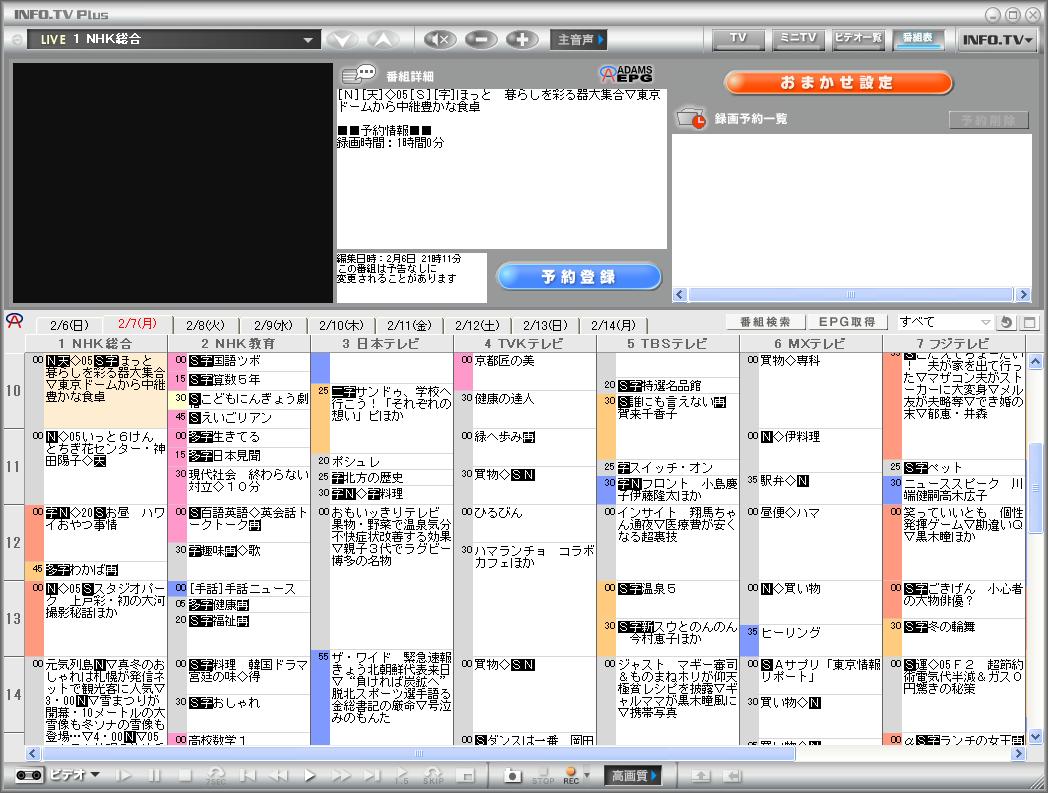The height and width of the screenshot is (793, 1048).
Task: Rewind the video
Action: [x=277, y=776]
